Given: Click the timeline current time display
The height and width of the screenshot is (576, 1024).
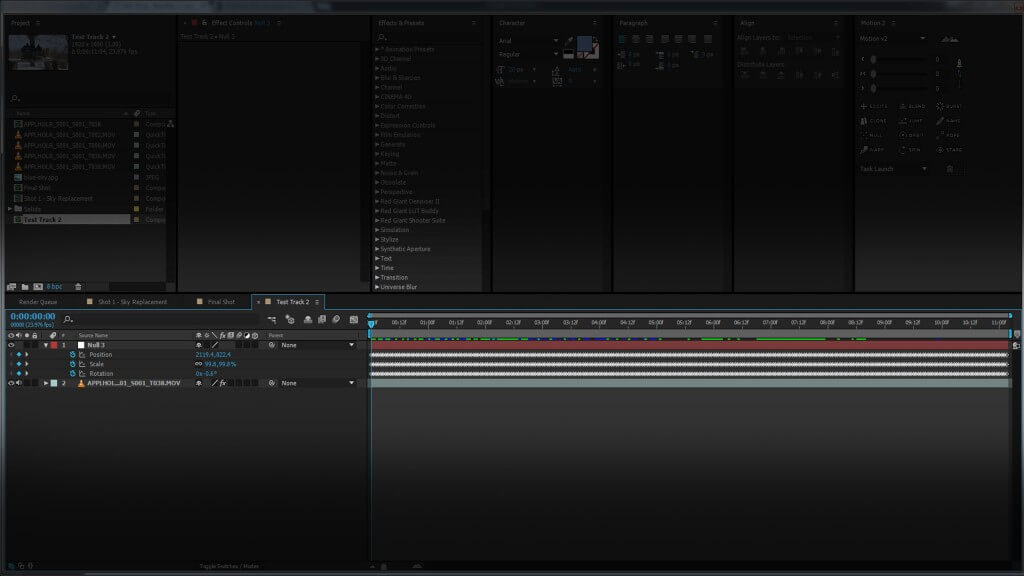Looking at the screenshot, I should [x=33, y=316].
